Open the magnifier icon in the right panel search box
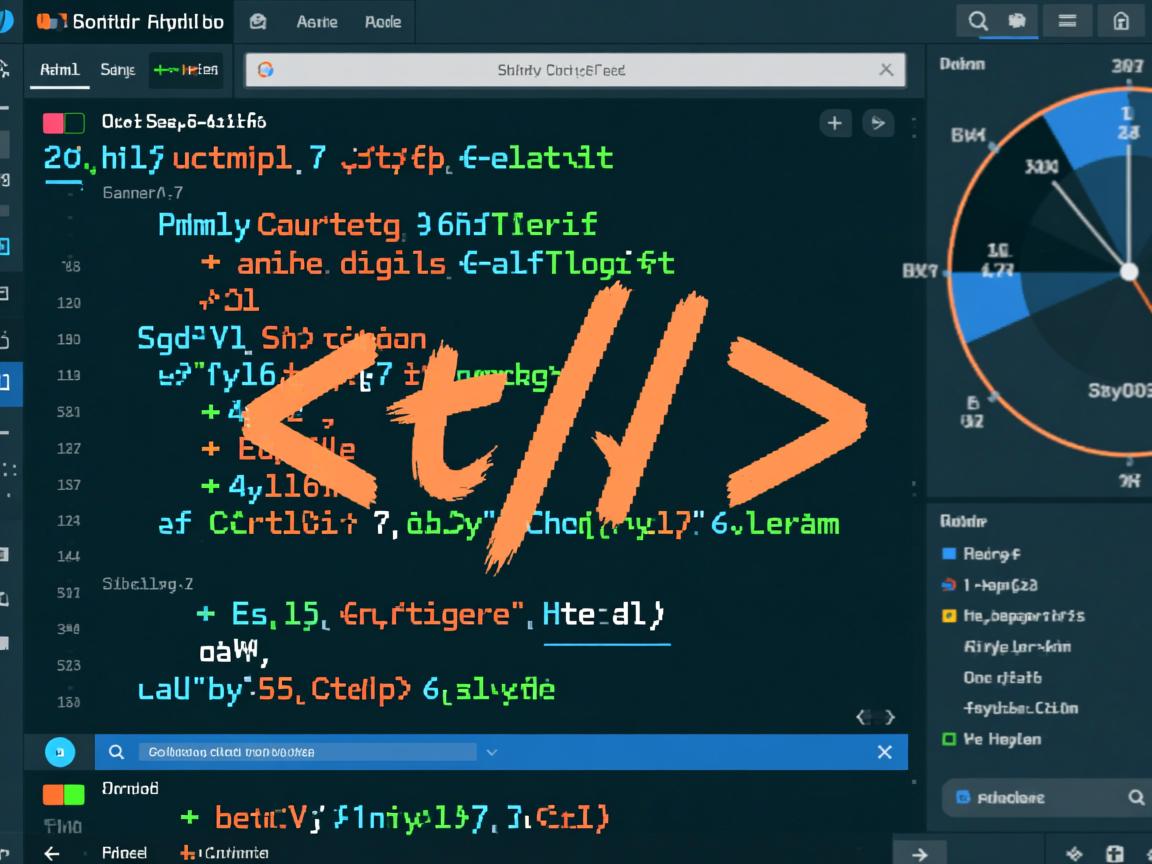The height and width of the screenshot is (864, 1152). coord(1136,797)
